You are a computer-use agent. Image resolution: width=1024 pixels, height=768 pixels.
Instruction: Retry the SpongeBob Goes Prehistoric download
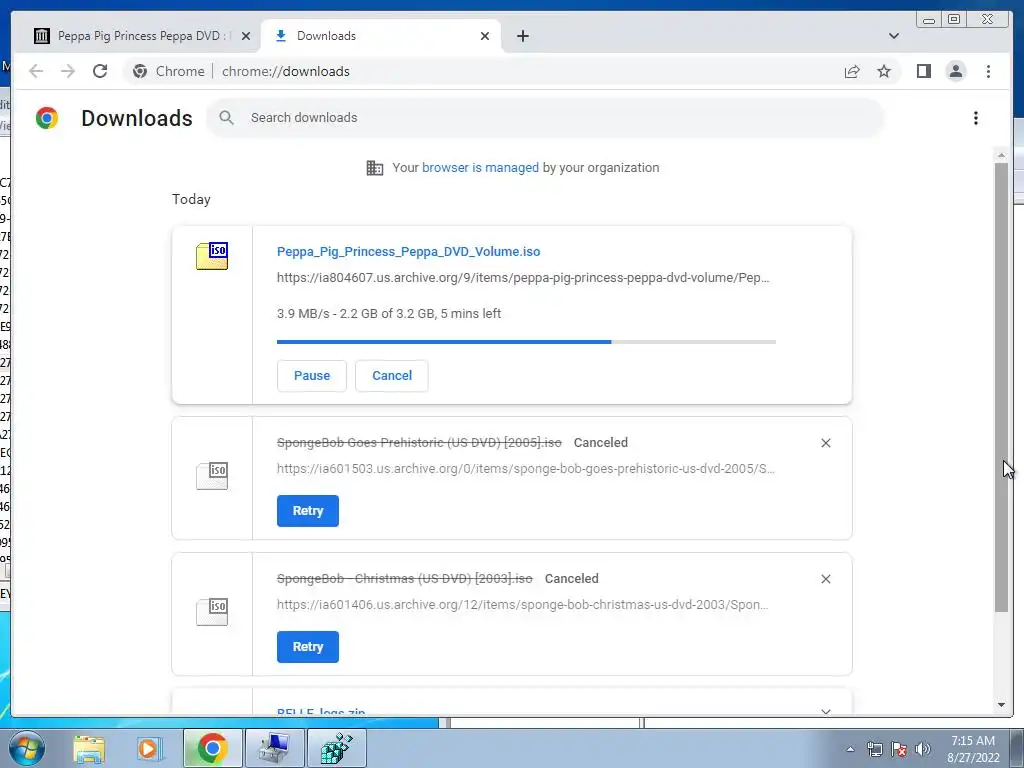tap(308, 511)
